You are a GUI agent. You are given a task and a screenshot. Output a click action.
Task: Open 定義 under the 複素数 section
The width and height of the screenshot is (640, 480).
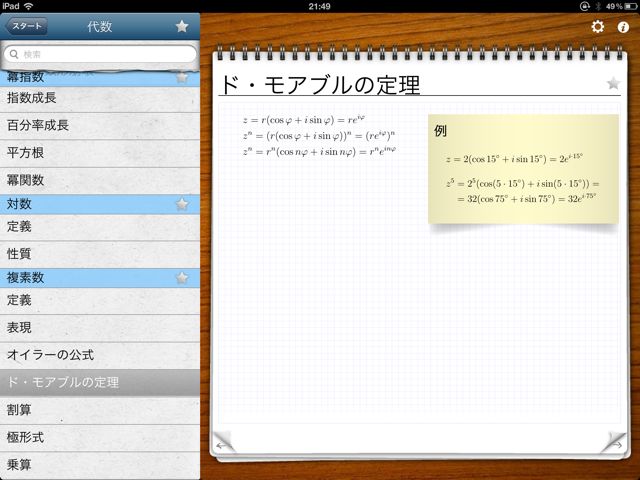click(100, 301)
